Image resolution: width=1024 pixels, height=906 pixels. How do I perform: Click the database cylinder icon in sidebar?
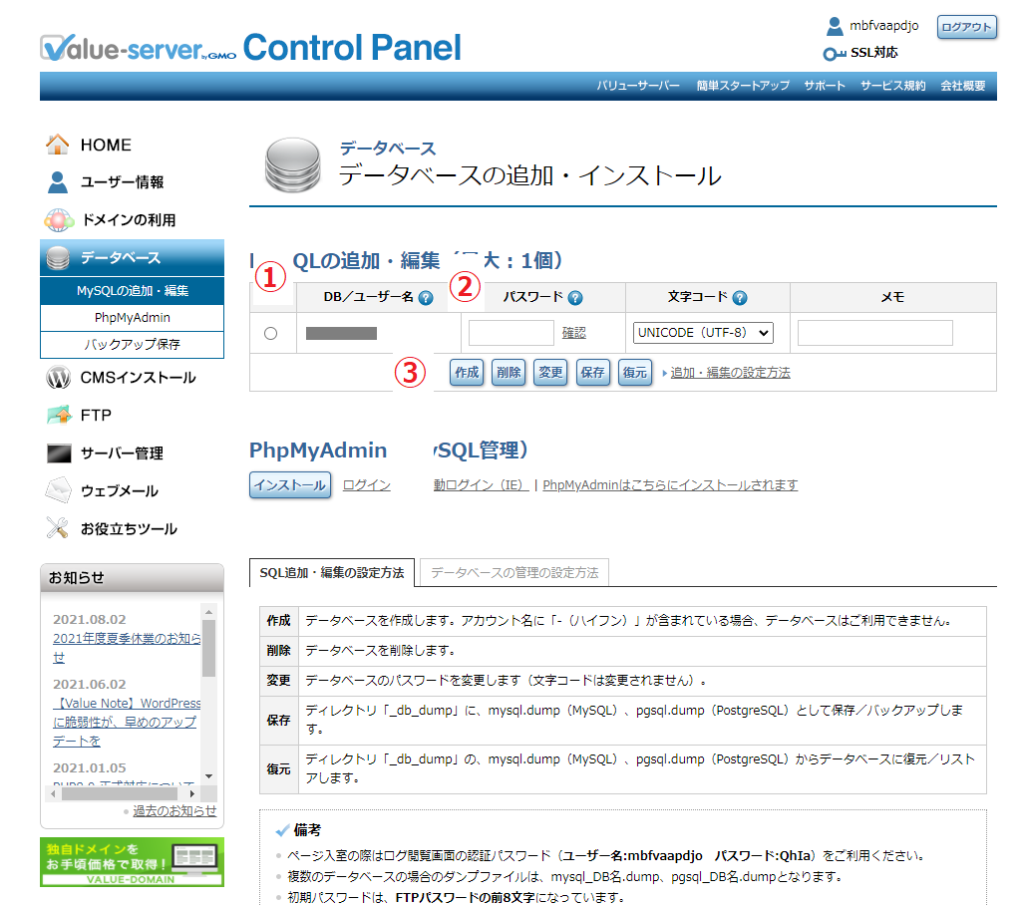[x=57, y=258]
